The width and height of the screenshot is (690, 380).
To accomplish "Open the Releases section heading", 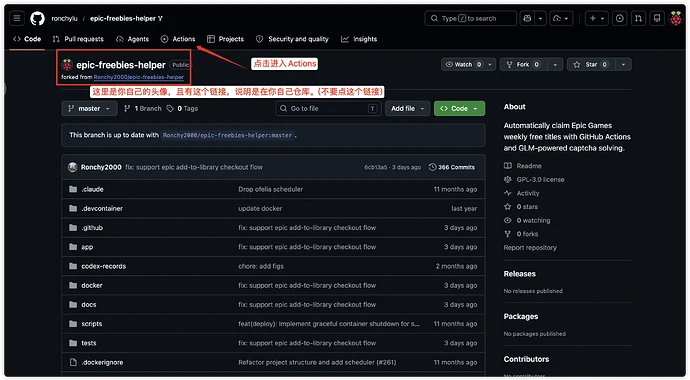I will (x=520, y=274).
